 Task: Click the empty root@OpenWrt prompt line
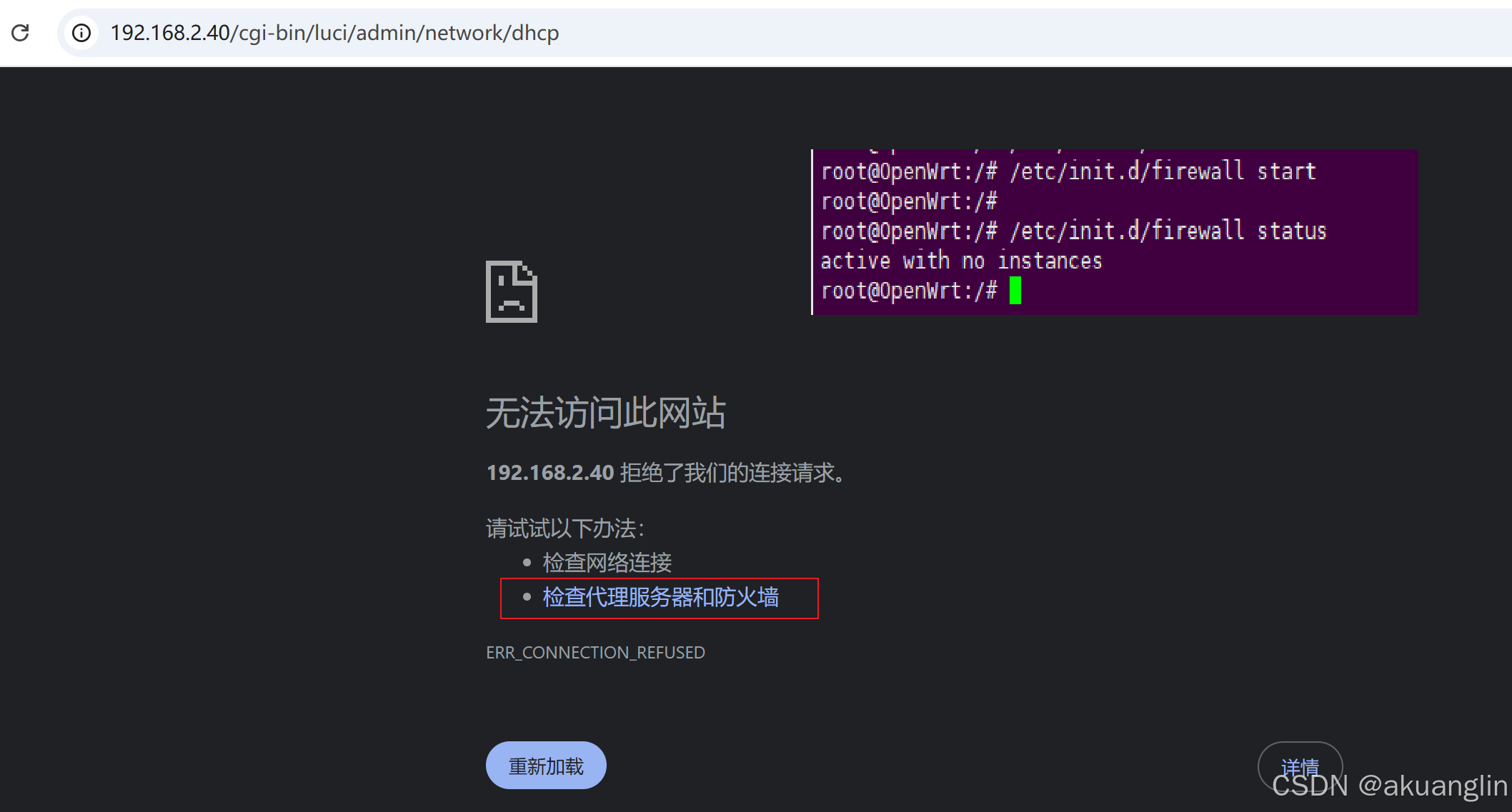[908, 201]
